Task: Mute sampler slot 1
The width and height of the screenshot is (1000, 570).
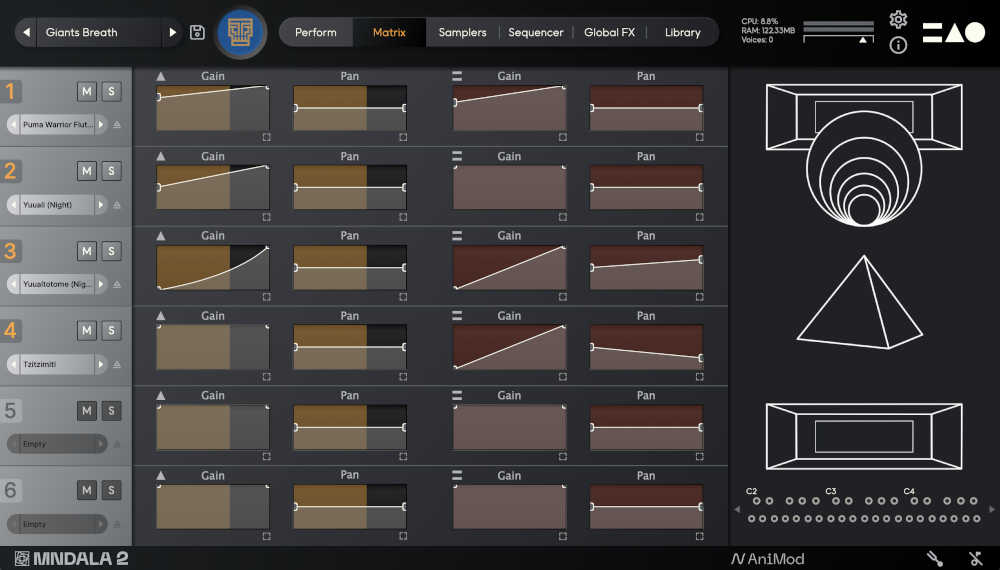Action: [x=87, y=91]
